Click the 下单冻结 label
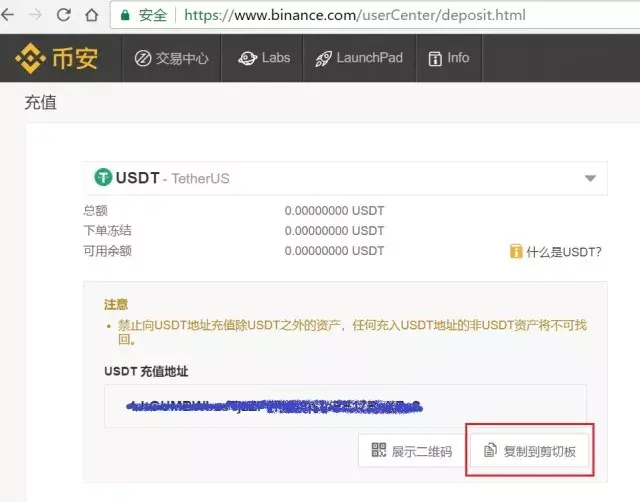This screenshot has width=640, height=502. 108,231
